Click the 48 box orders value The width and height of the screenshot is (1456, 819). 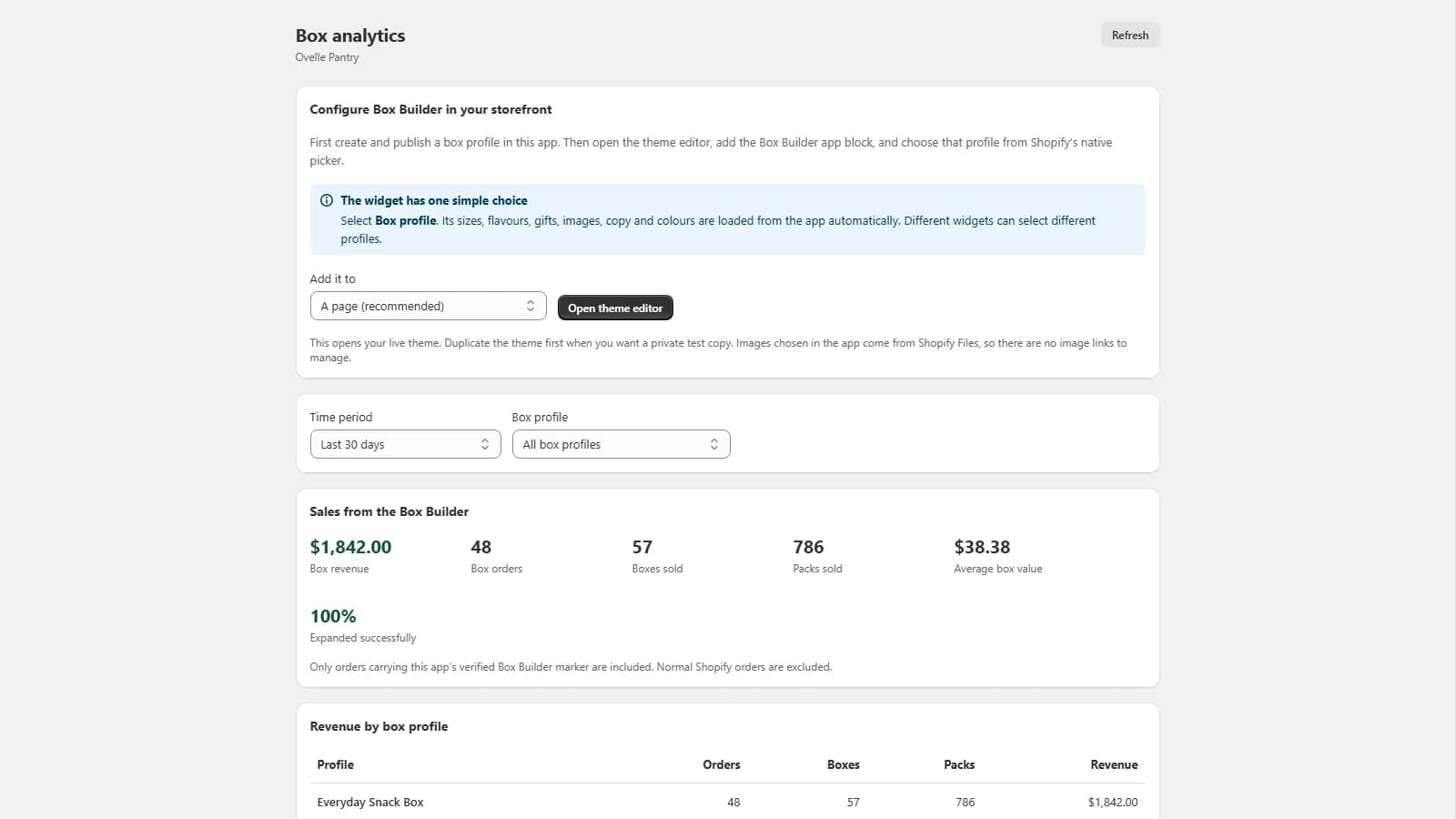tap(480, 547)
